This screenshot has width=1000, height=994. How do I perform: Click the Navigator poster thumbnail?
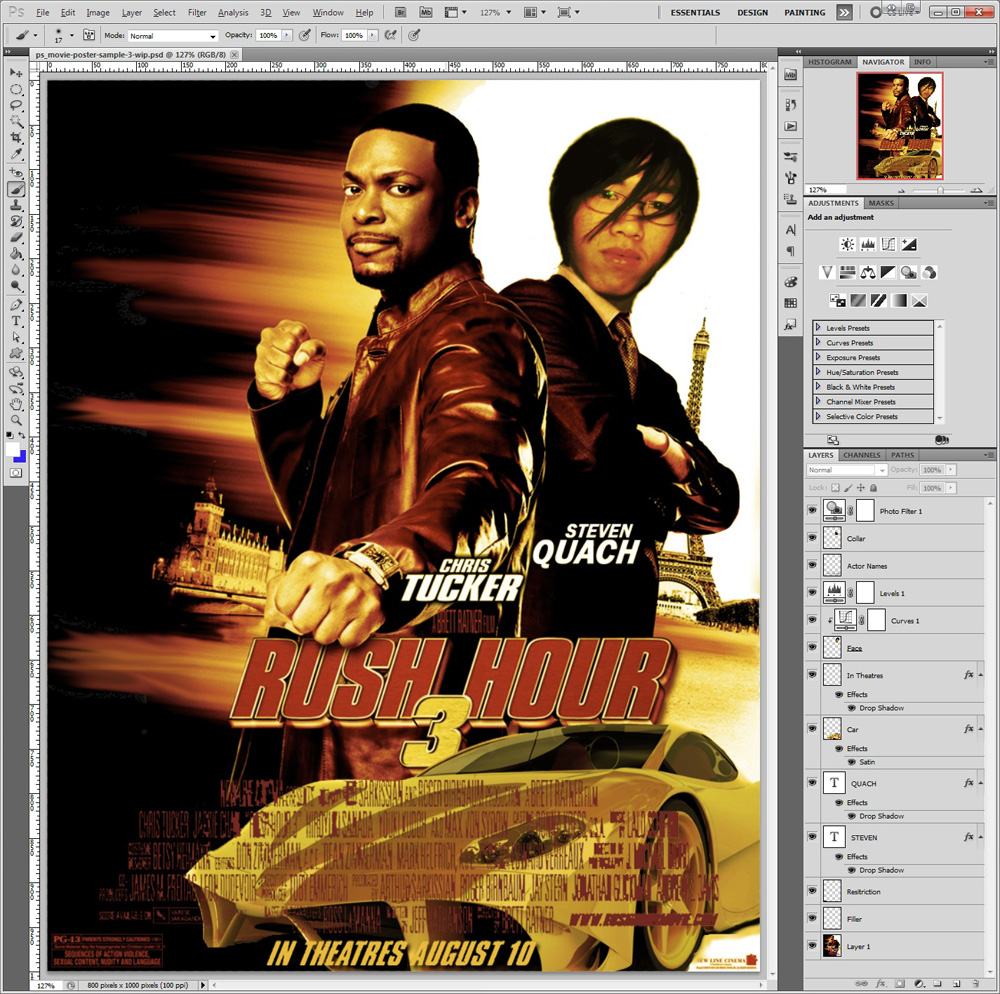point(900,126)
